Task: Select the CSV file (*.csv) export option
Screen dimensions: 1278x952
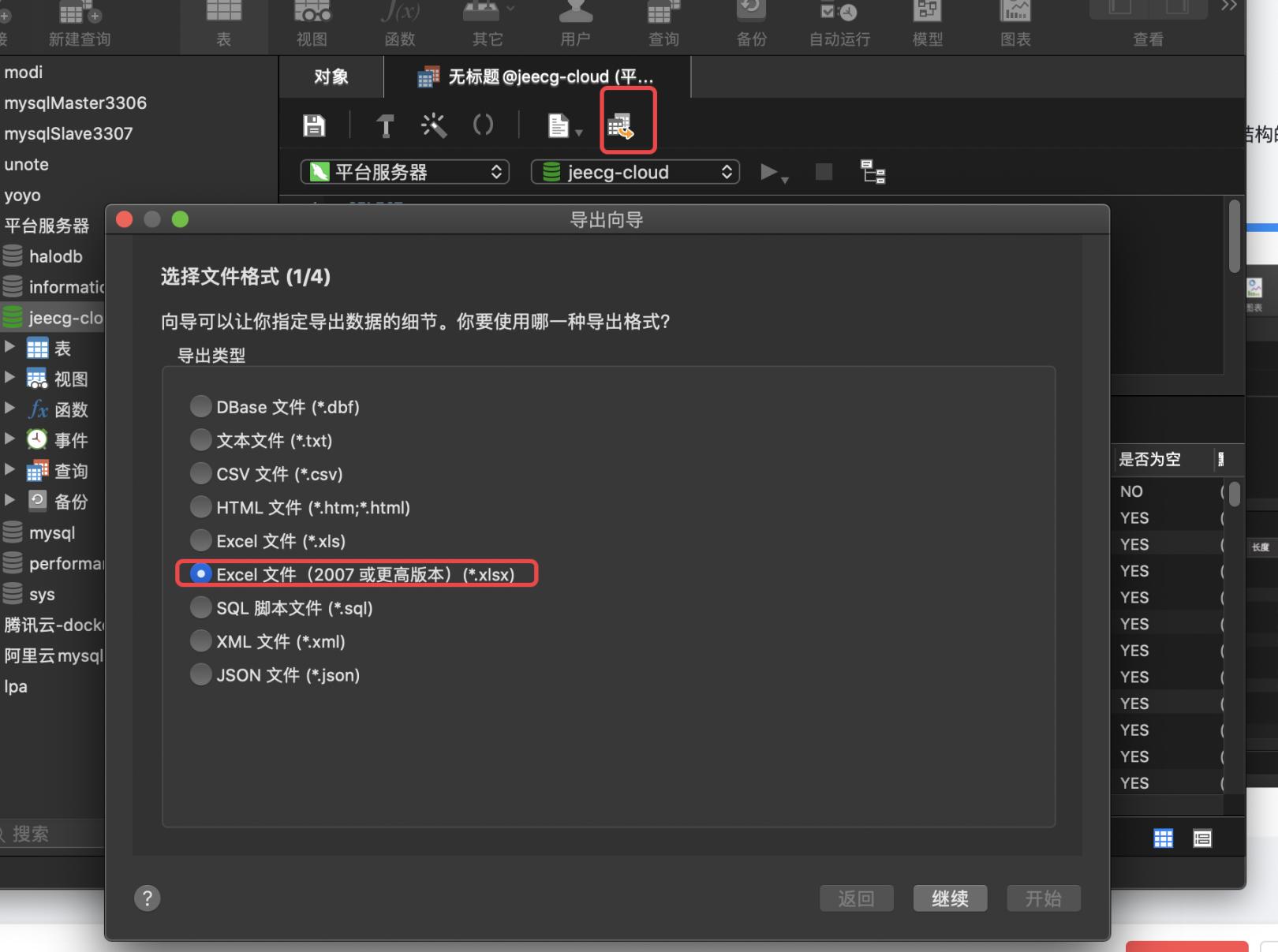Action: point(201,474)
